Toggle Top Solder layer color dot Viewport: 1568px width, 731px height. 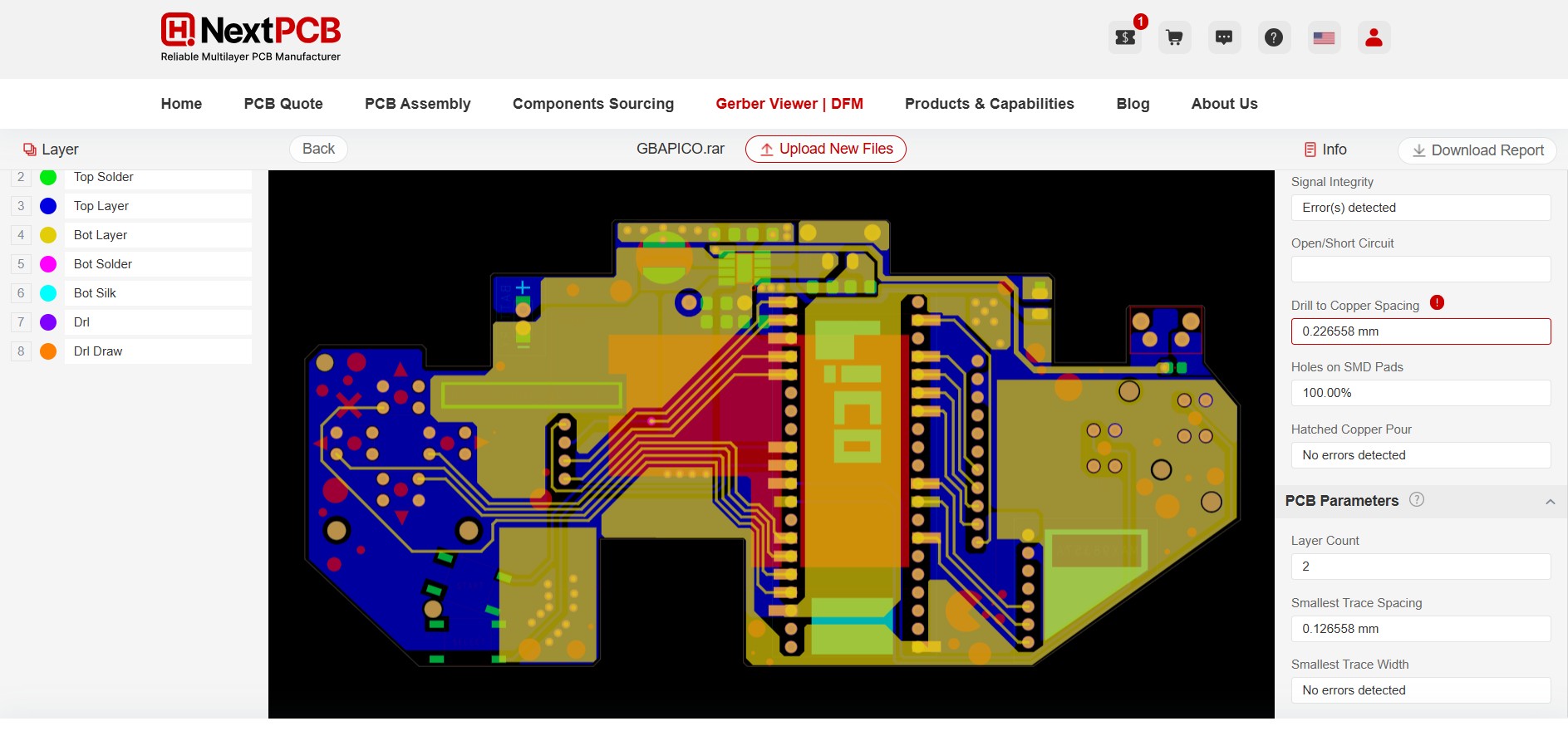pos(48,177)
